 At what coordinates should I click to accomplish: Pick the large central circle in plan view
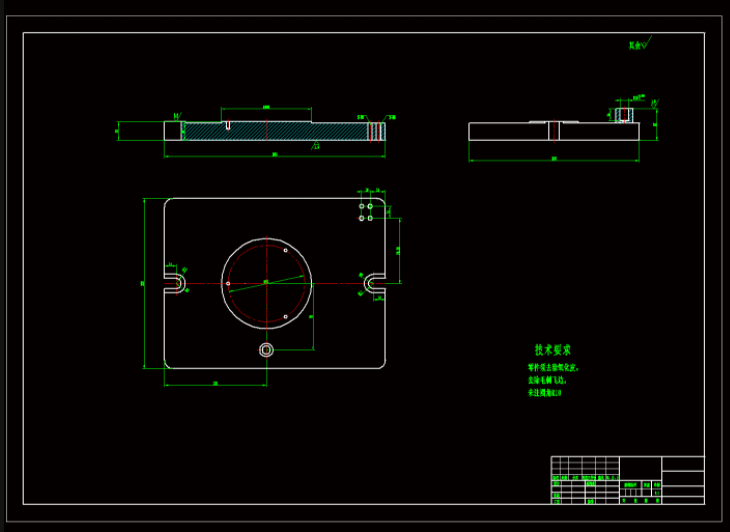click(266, 283)
